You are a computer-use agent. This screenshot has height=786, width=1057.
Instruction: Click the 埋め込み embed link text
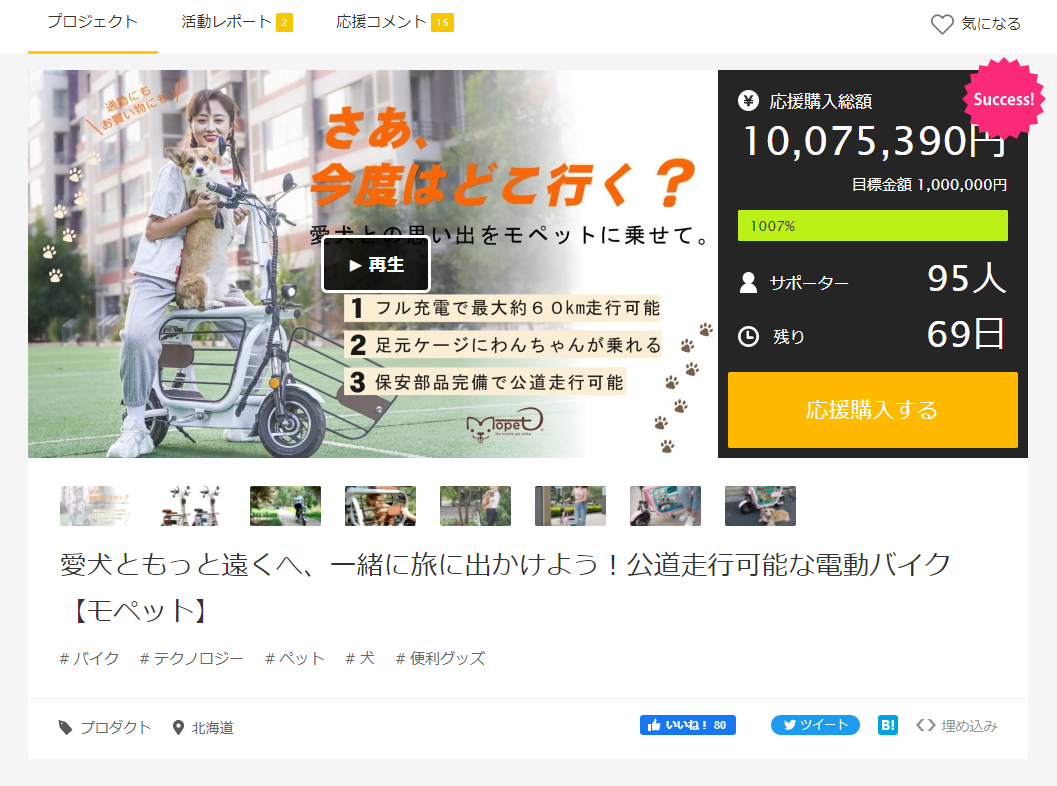point(969,725)
